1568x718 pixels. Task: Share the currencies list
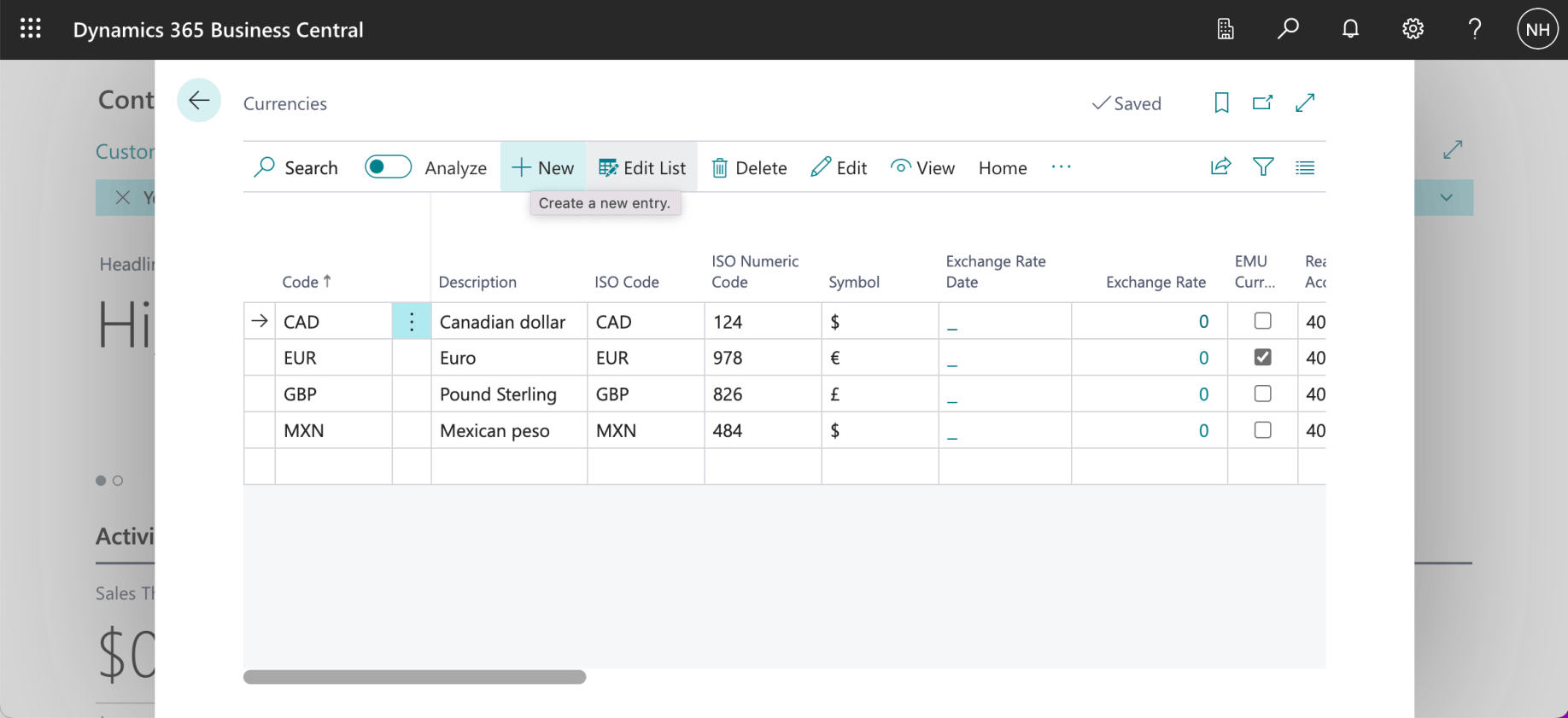click(x=1220, y=167)
